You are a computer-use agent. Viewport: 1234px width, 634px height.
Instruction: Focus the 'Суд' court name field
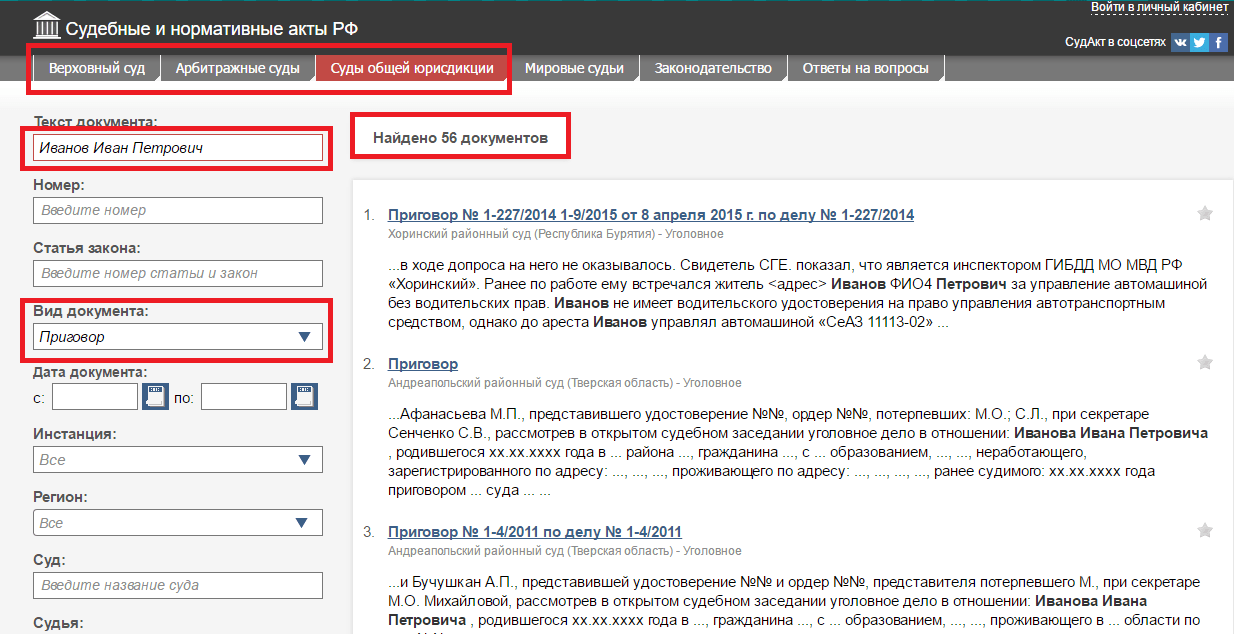pos(178,585)
